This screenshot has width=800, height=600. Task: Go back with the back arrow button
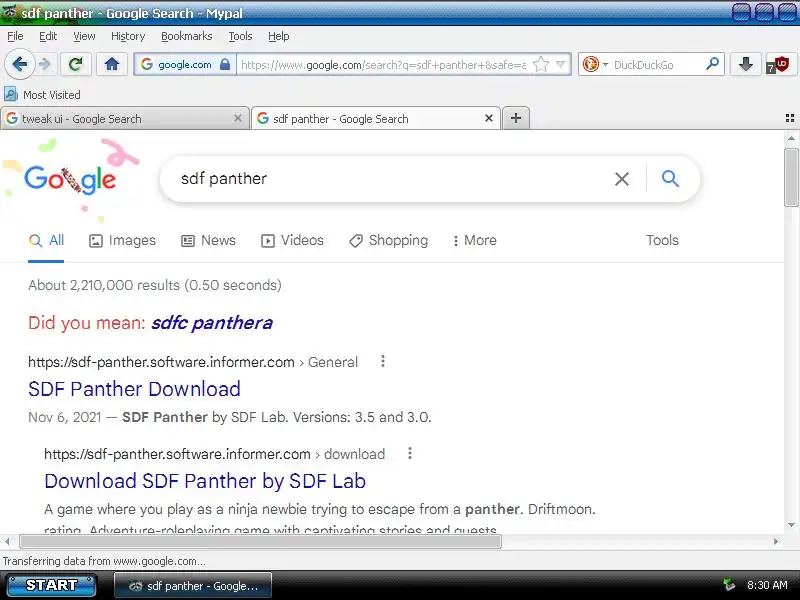point(20,64)
